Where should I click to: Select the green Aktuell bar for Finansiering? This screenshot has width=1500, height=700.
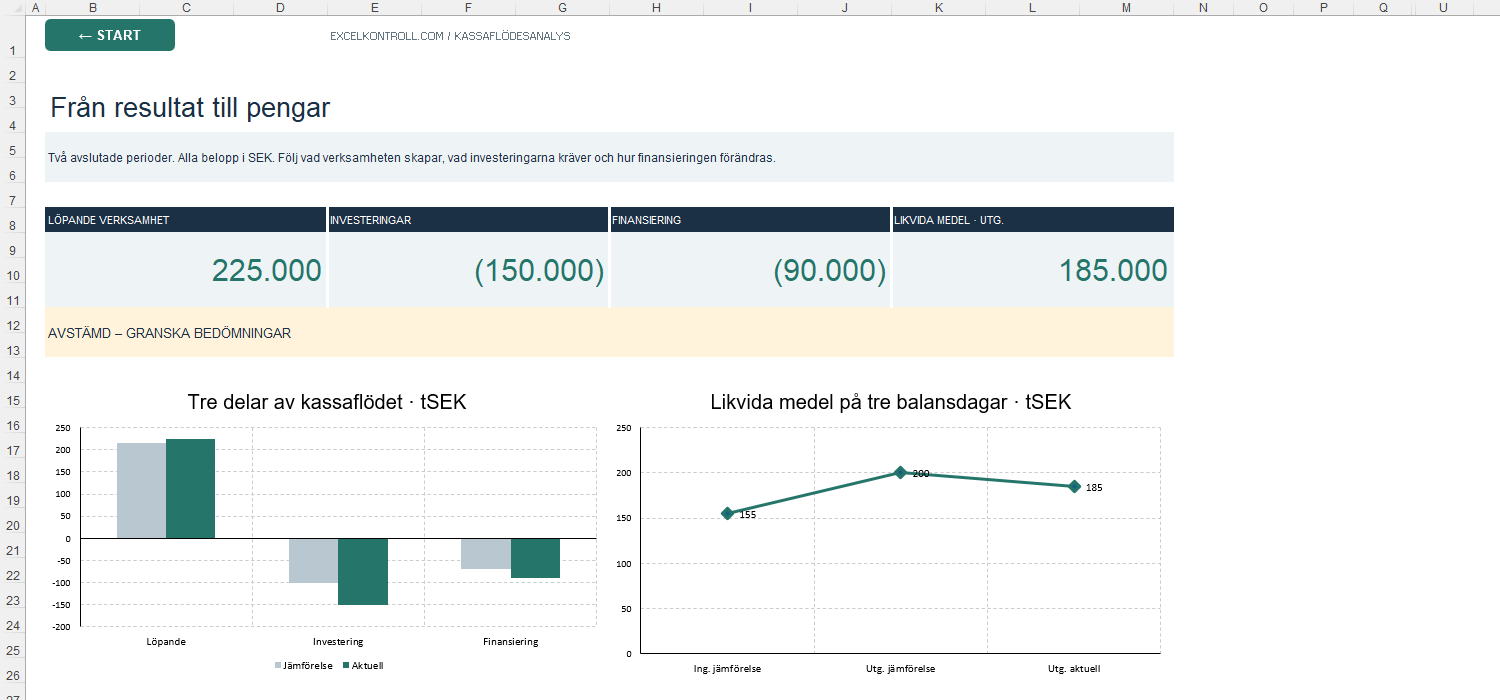click(535, 558)
